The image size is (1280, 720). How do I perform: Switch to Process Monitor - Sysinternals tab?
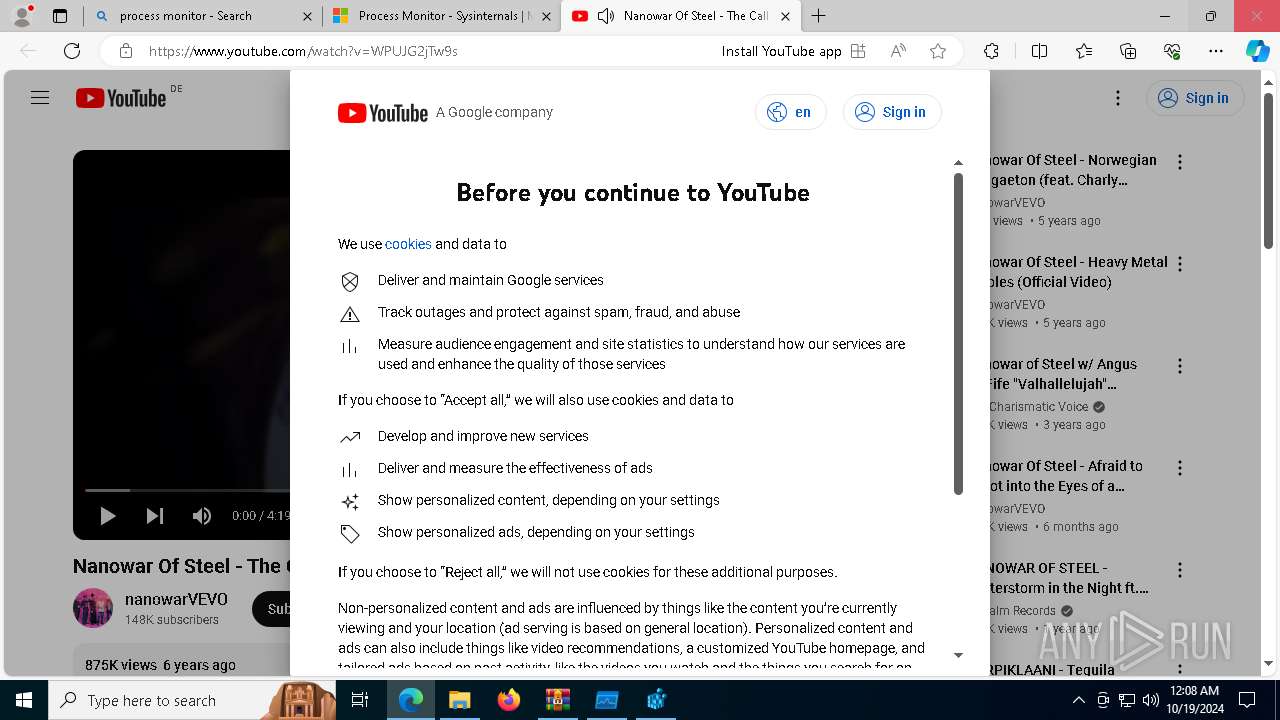(444, 16)
